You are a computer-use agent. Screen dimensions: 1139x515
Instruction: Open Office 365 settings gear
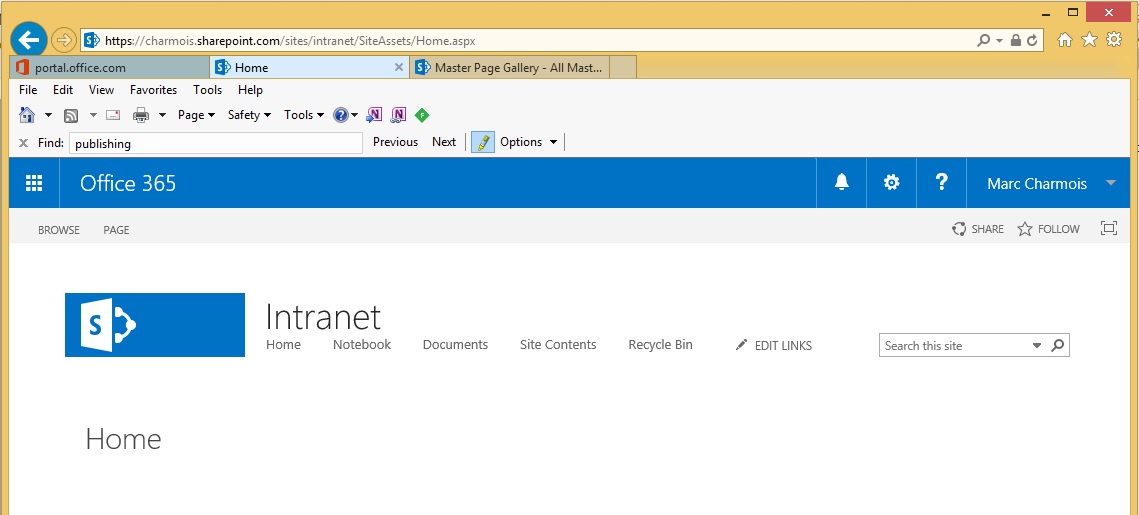tap(891, 182)
